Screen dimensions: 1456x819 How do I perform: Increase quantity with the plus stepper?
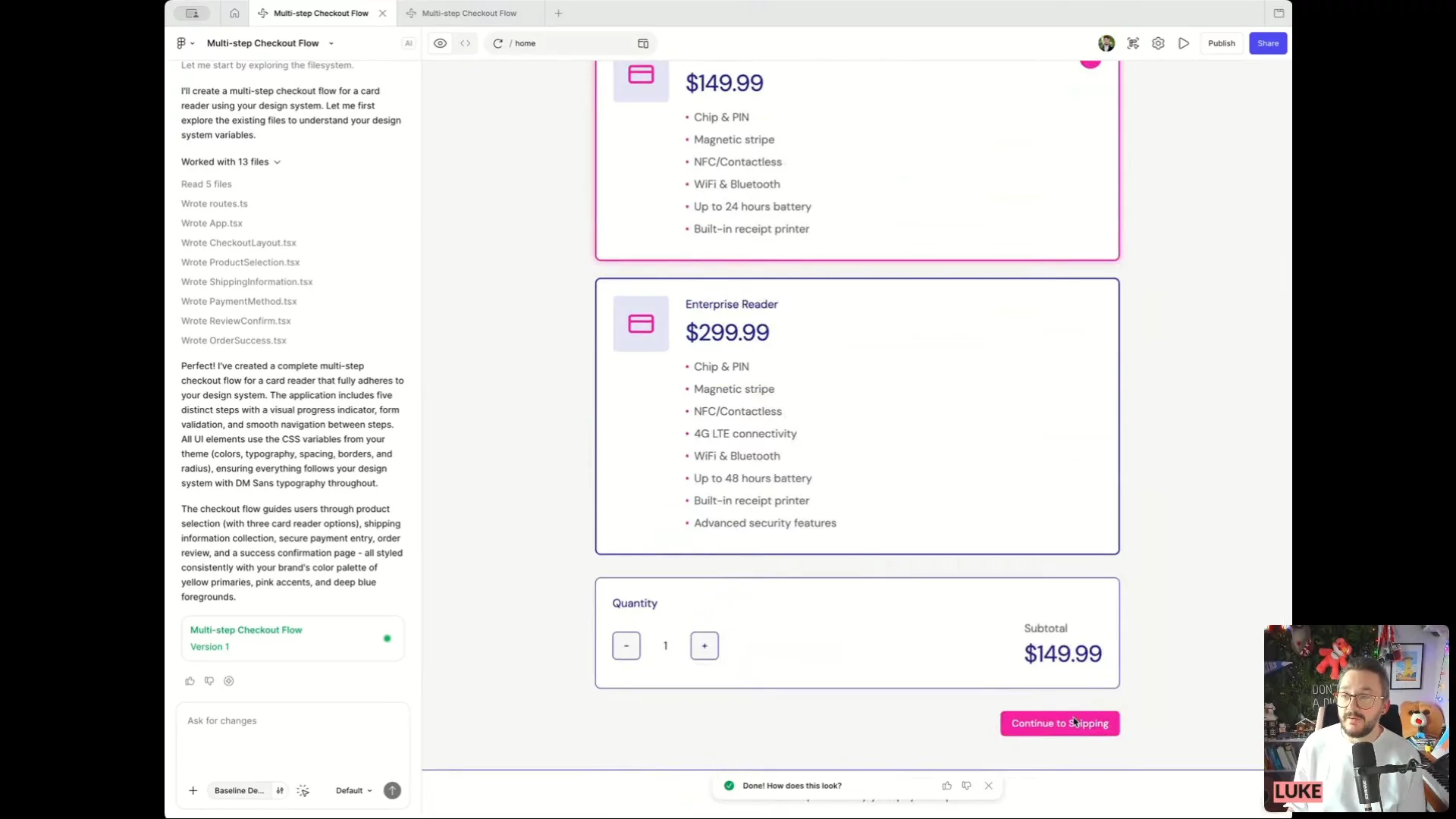pyautogui.click(x=704, y=646)
